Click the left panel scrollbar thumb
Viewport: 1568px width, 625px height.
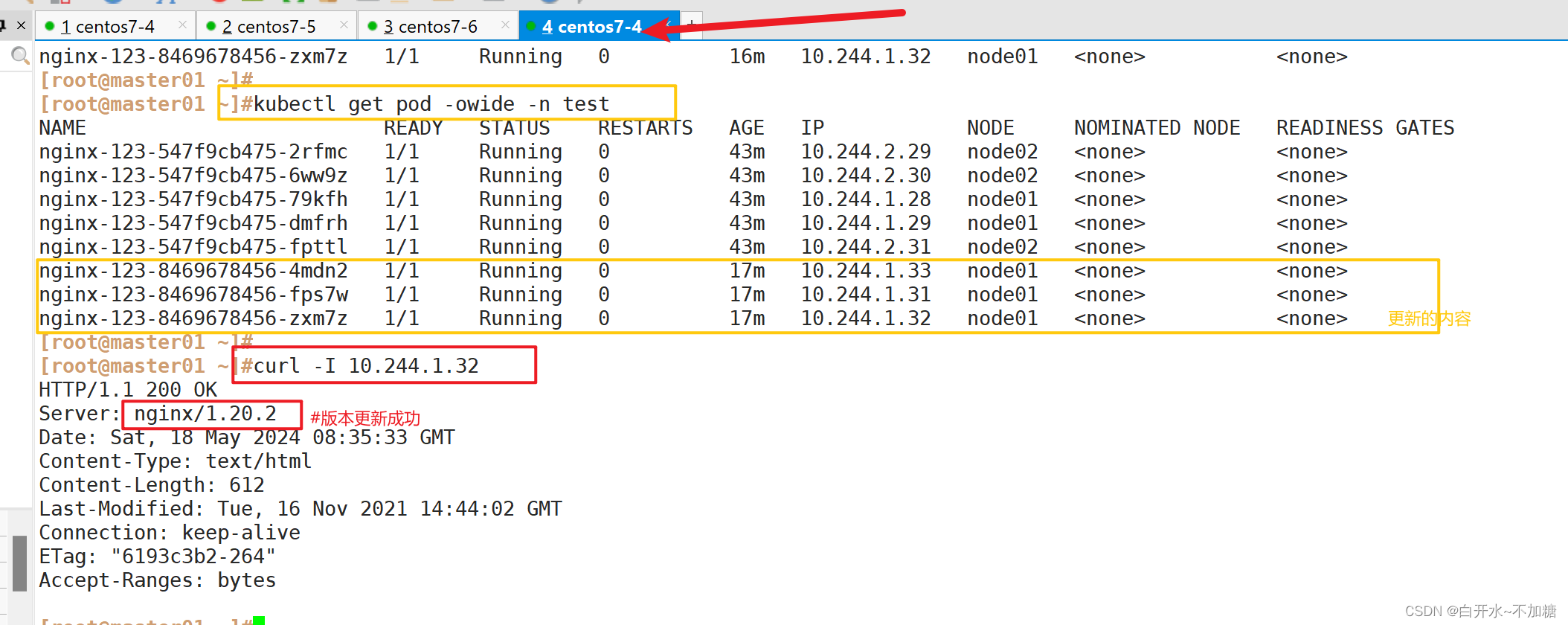coord(20,563)
